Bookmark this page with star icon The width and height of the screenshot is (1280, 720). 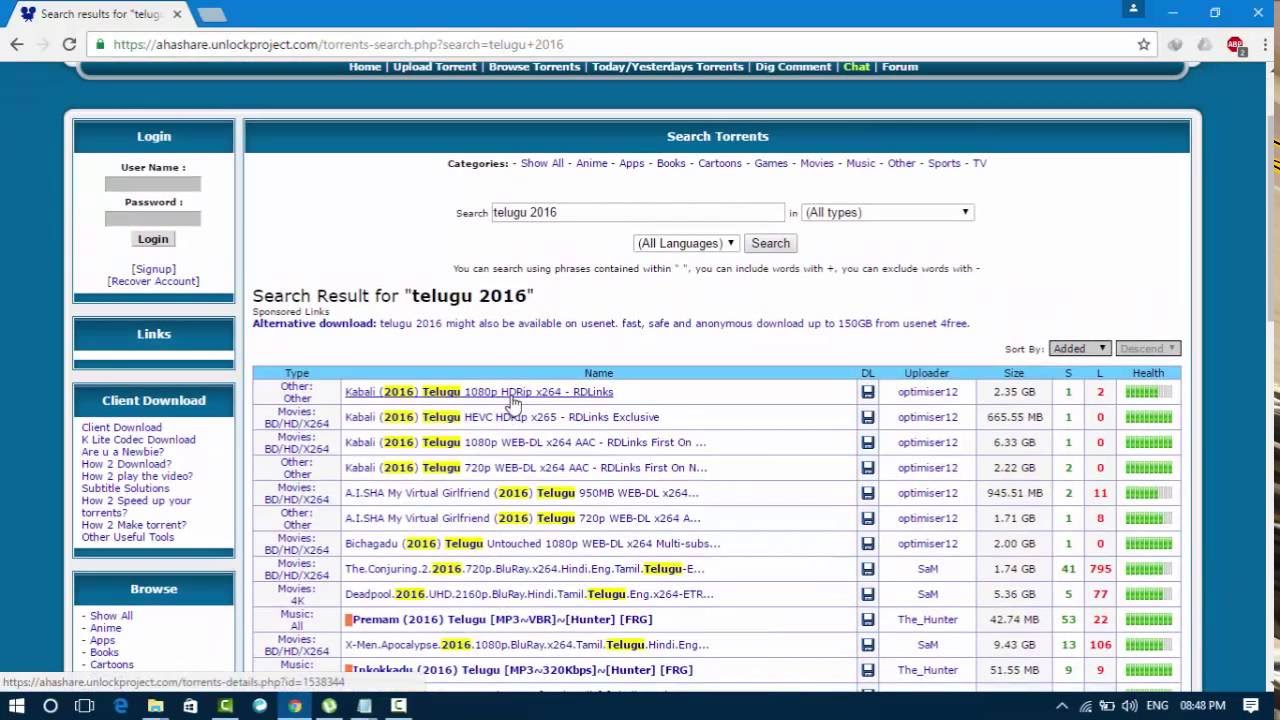coord(1144,44)
